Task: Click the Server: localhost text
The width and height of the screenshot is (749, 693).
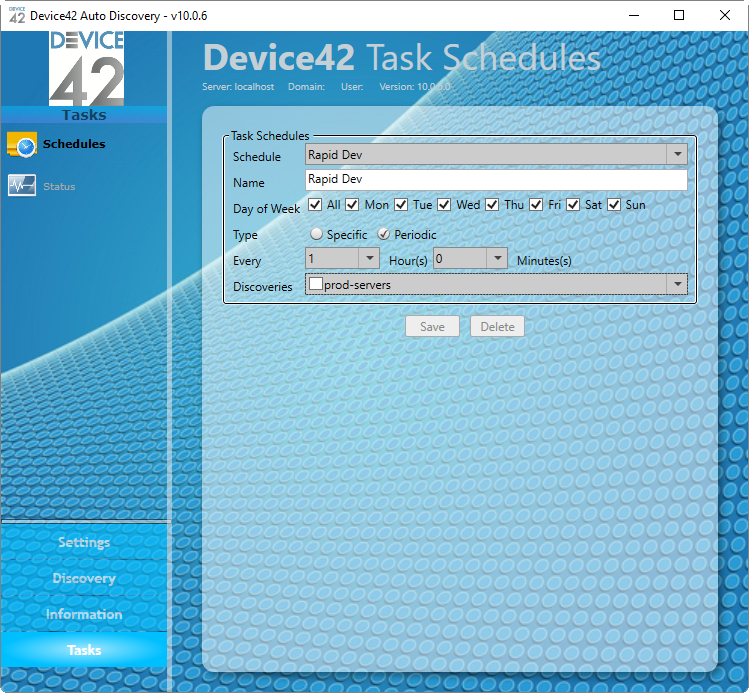Action: [x=238, y=87]
